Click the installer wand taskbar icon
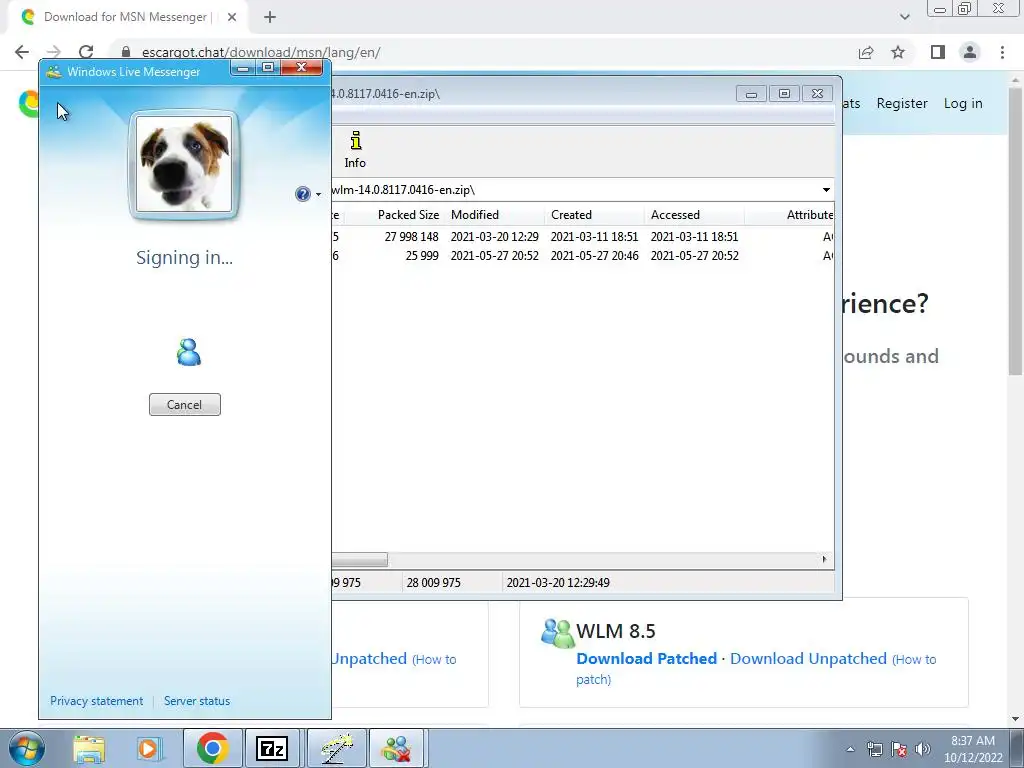Screen dimensions: 1024x768 click(336, 748)
